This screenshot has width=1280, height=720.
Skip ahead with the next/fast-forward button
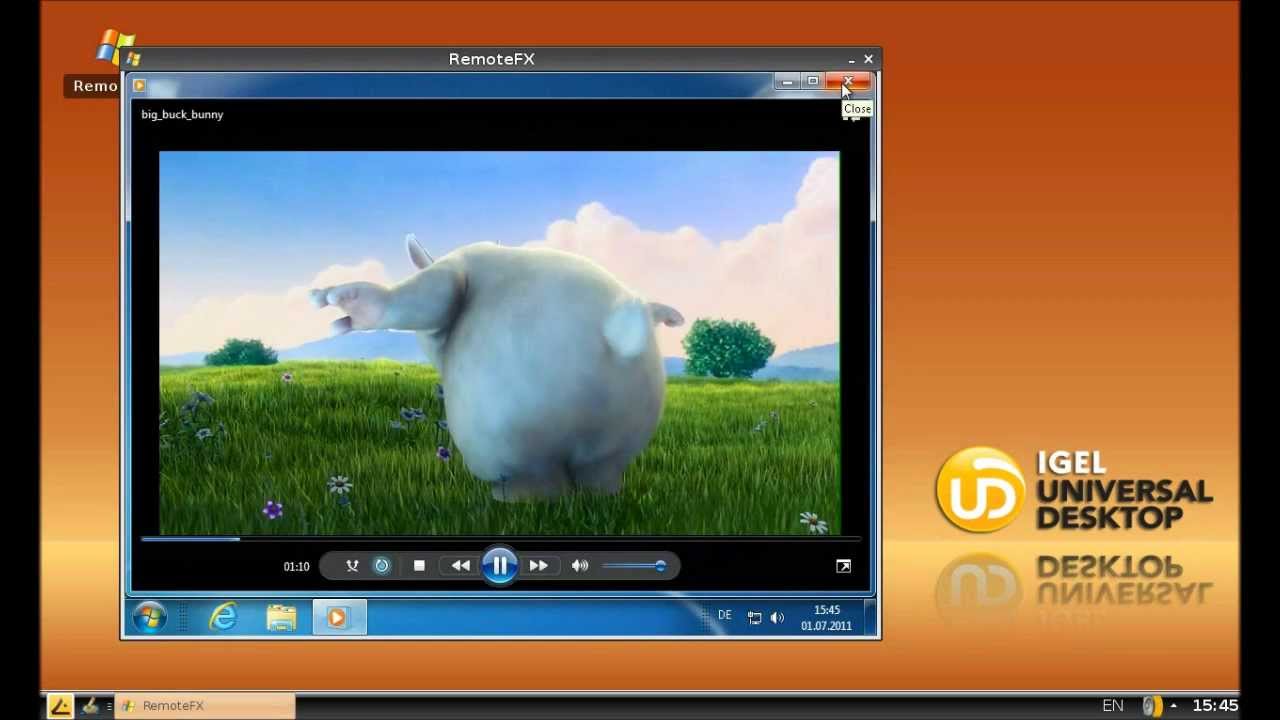pyautogui.click(x=538, y=566)
